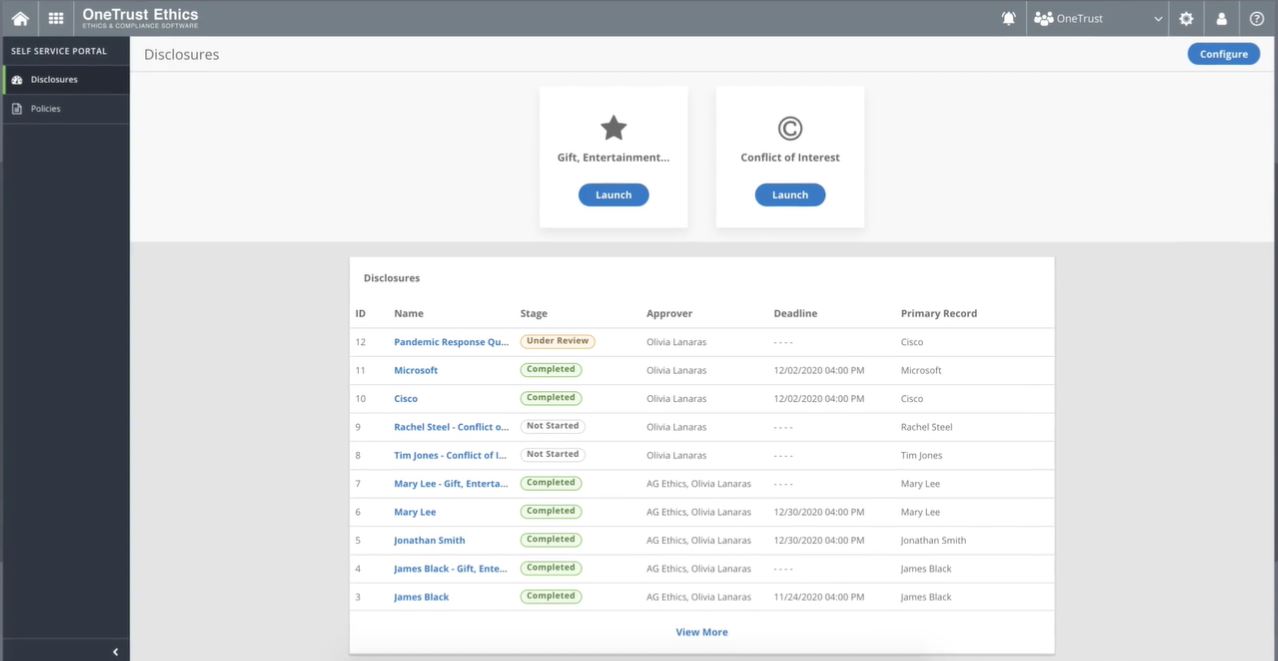Open the Mary Lee disclosure with ID 6
This screenshot has height=661, width=1278.
(x=415, y=512)
